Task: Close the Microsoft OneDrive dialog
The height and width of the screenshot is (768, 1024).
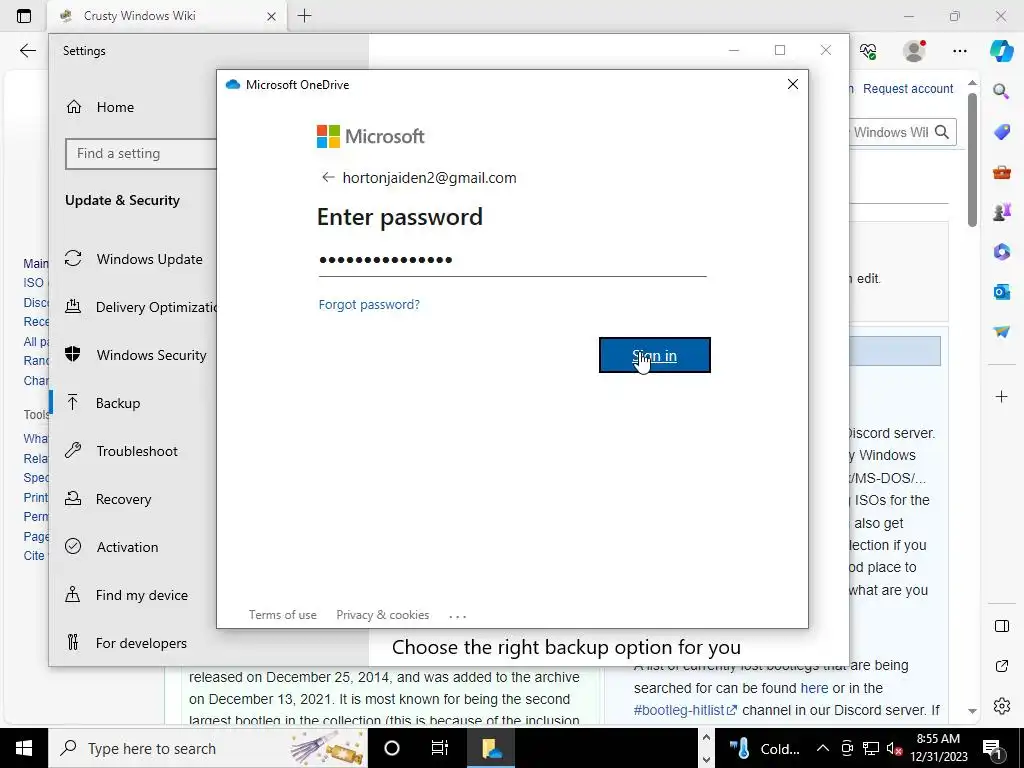Action: coord(793,84)
